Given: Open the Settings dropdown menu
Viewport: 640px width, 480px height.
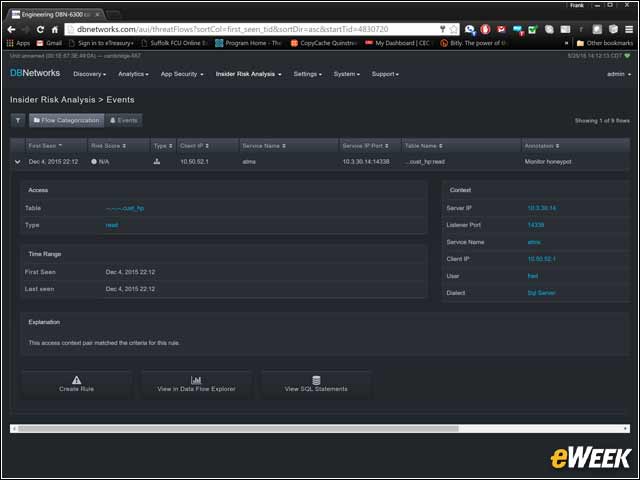Looking at the screenshot, I should pos(307,74).
